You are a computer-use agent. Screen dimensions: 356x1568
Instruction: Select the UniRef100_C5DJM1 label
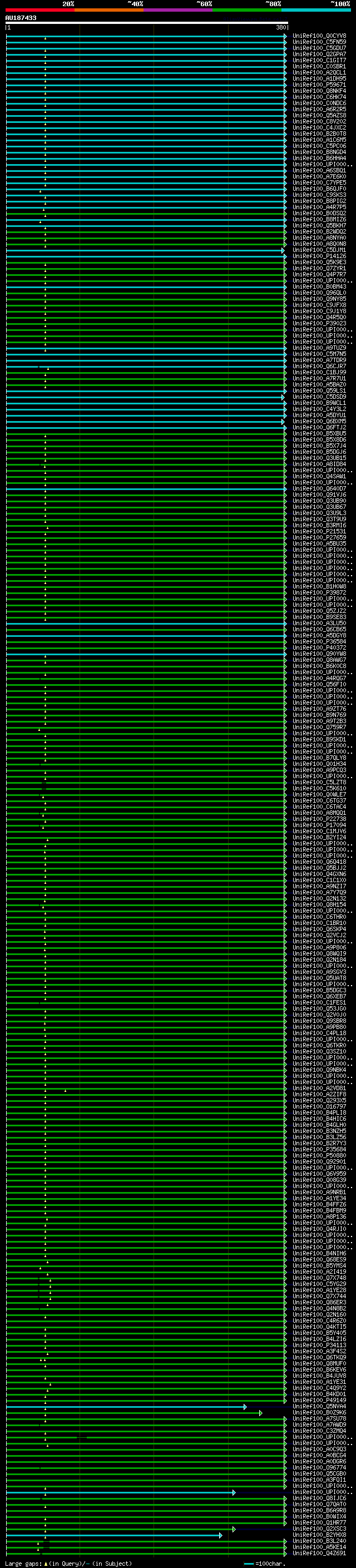click(319, 250)
